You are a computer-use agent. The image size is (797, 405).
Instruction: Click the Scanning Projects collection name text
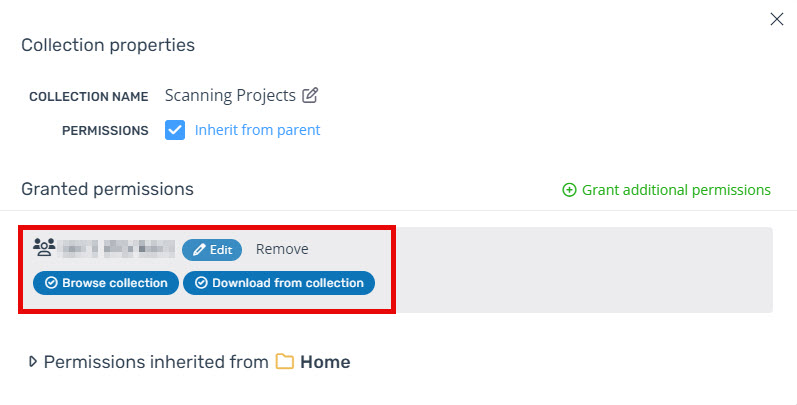[x=230, y=96]
